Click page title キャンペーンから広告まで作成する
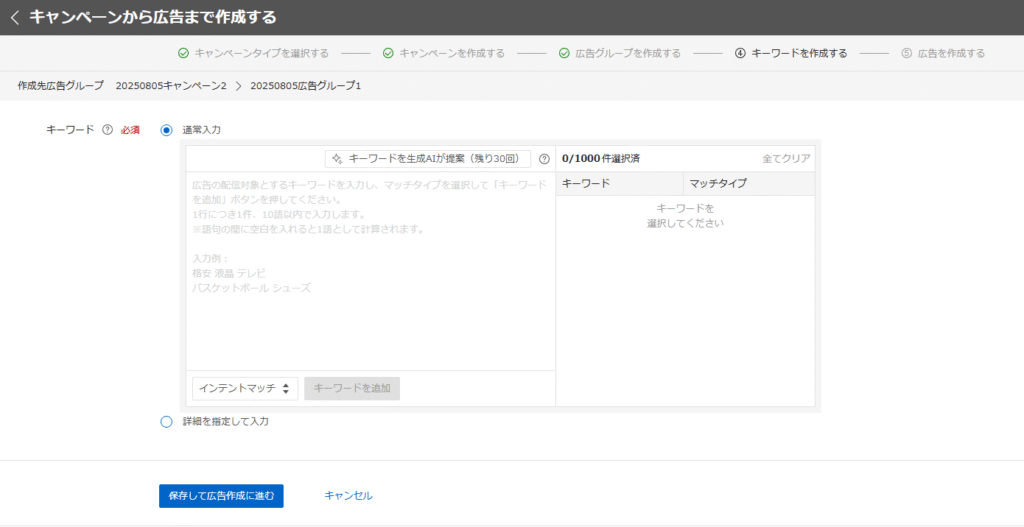The height and width of the screenshot is (527, 1024). tap(153, 18)
